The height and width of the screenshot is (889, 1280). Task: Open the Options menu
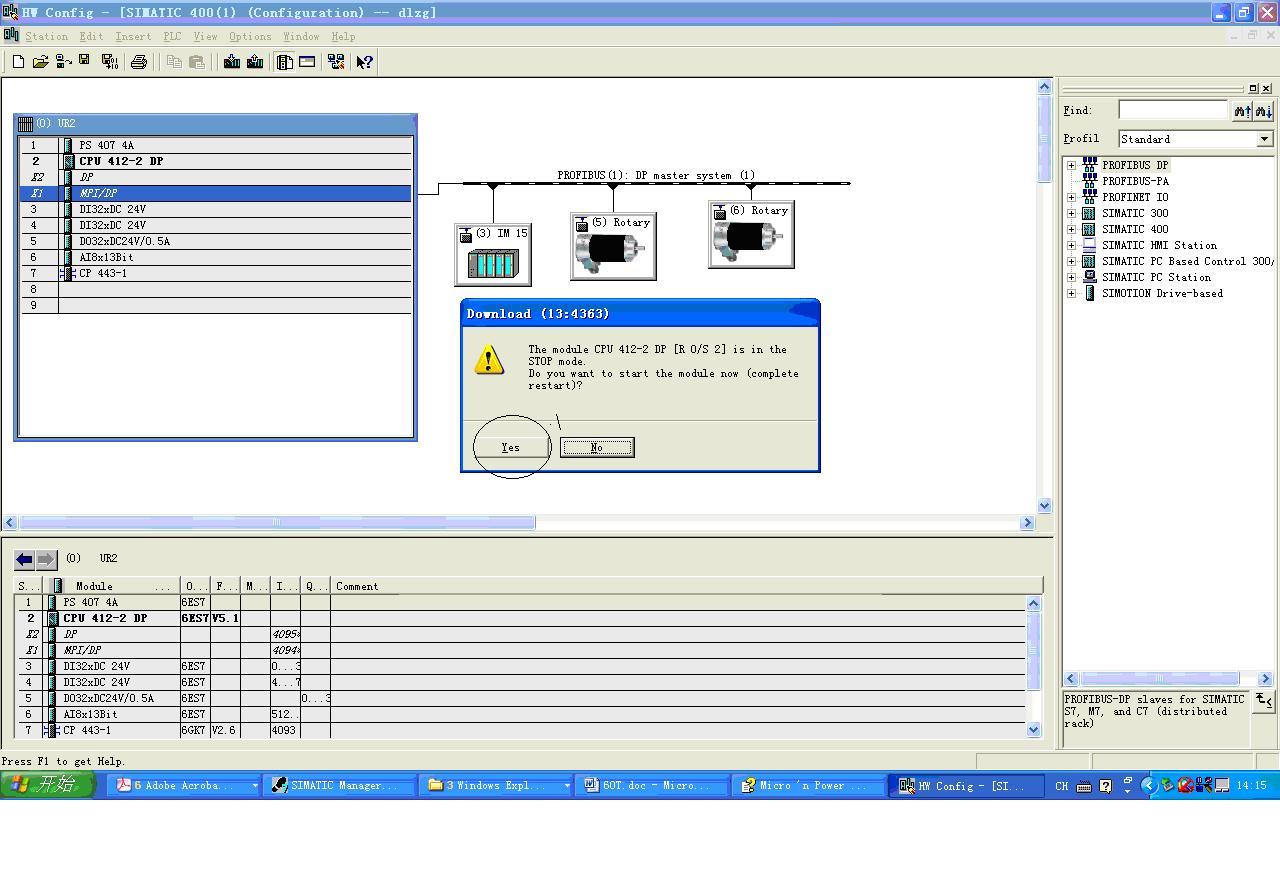click(x=250, y=36)
